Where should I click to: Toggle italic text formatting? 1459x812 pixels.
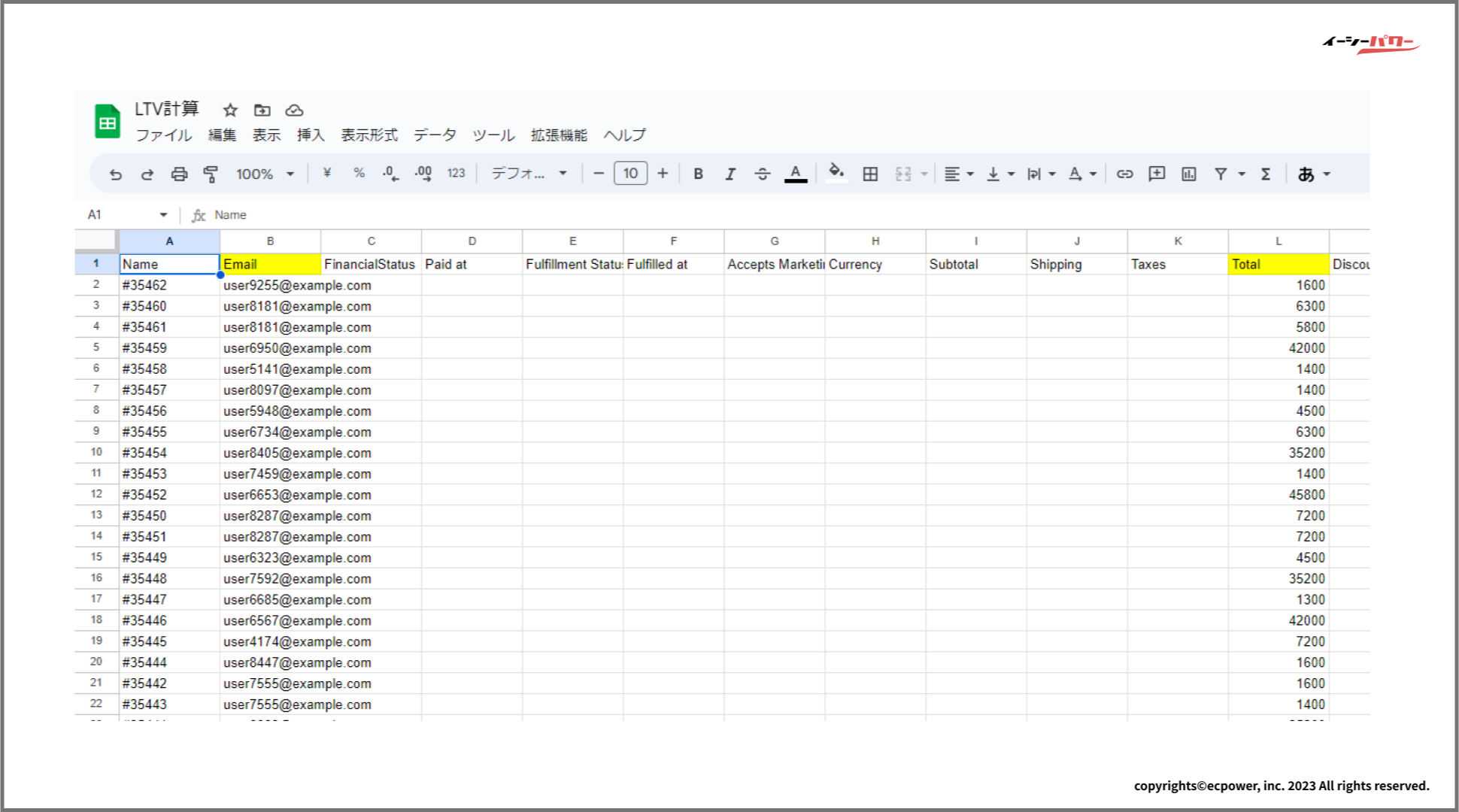pyautogui.click(x=729, y=174)
